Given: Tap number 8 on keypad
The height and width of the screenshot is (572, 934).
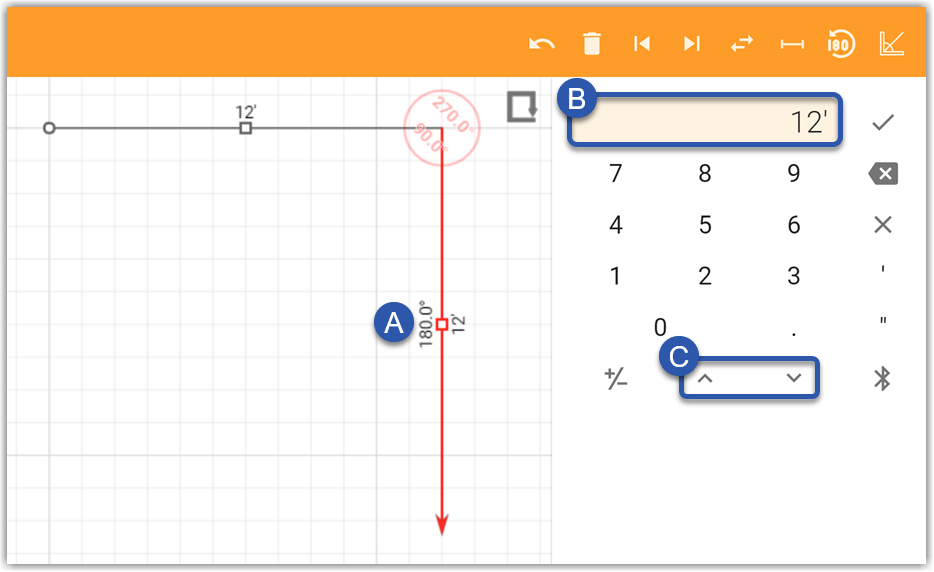Looking at the screenshot, I should tap(705, 173).
